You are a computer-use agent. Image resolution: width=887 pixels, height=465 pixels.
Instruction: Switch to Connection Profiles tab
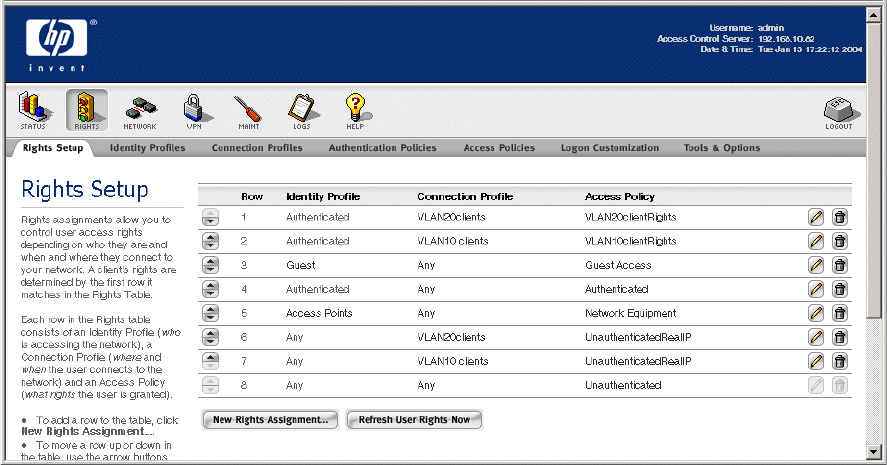pos(257,148)
